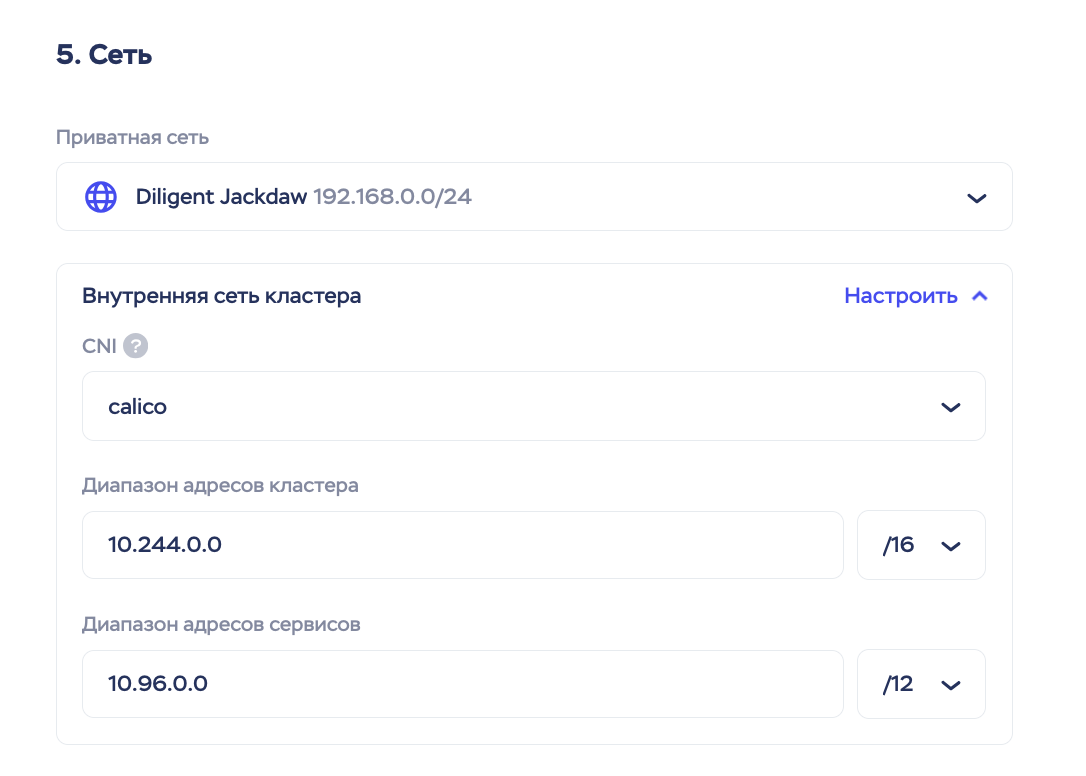The width and height of the screenshot is (1086, 776).
Task: Collapse settings via Настроить link
Action: 900,296
